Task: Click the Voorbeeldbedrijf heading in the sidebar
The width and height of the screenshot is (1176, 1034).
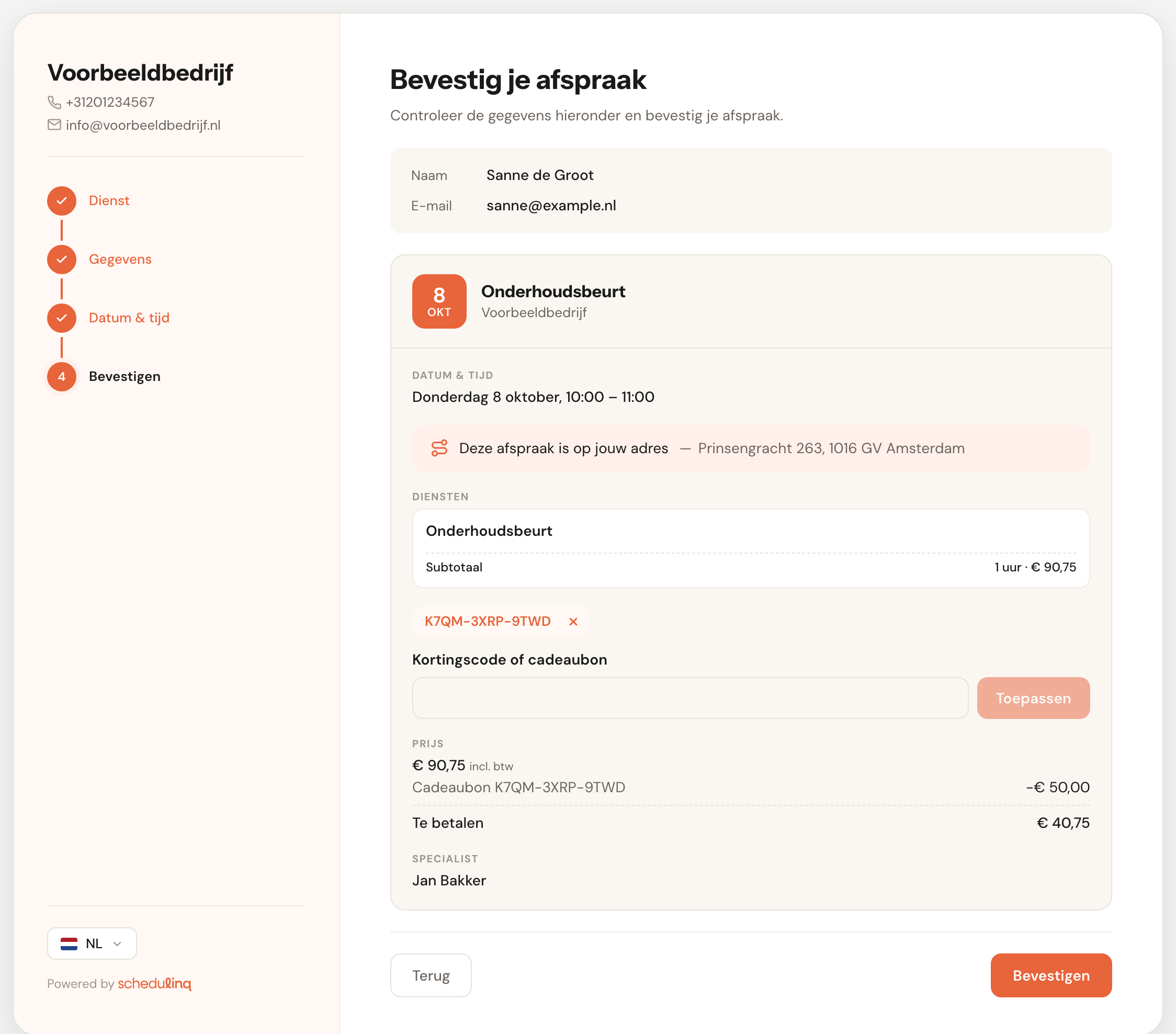Action: pos(140,73)
